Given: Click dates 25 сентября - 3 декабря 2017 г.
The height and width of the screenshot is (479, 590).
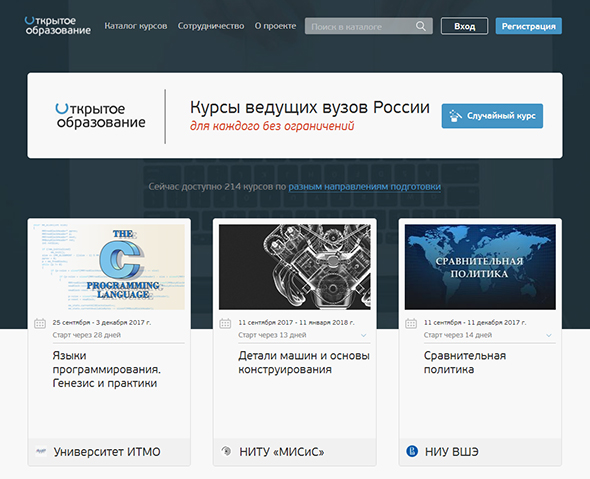Looking at the screenshot, I should pos(102,322).
